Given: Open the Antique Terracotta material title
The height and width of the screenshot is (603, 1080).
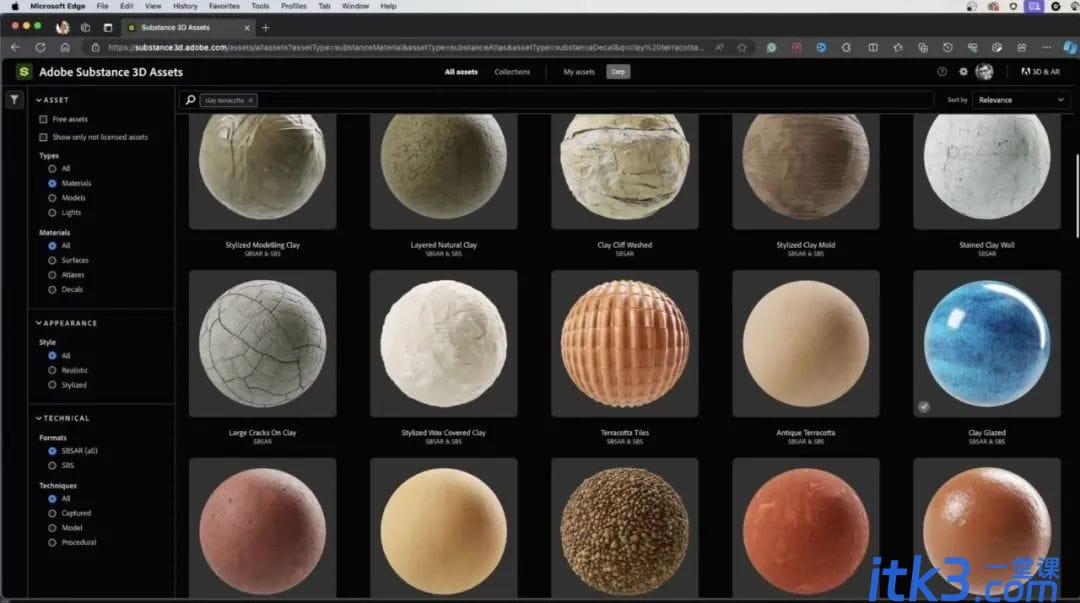Looking at the screenshot, I should click(806, 433).
